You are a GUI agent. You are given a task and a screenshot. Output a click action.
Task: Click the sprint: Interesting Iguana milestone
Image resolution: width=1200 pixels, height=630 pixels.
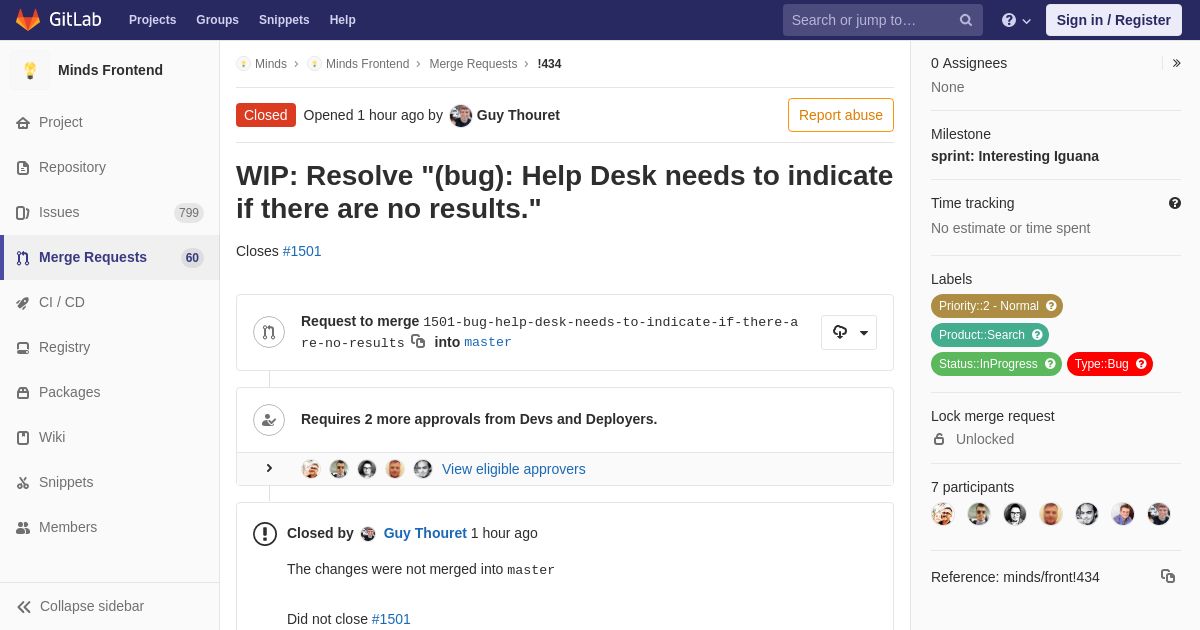tap(1015, 156)
